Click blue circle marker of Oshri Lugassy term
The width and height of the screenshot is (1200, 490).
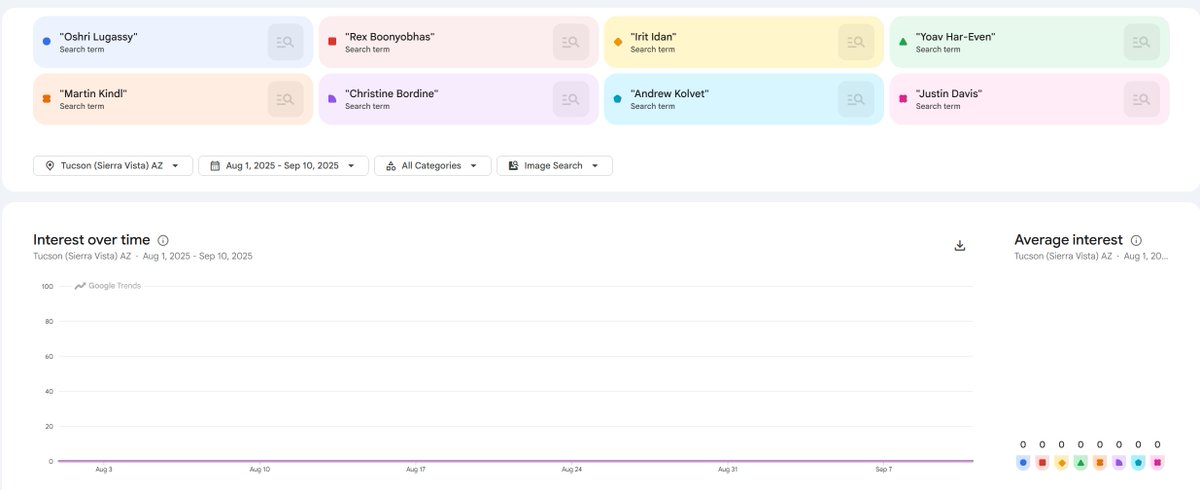point(47,42)
